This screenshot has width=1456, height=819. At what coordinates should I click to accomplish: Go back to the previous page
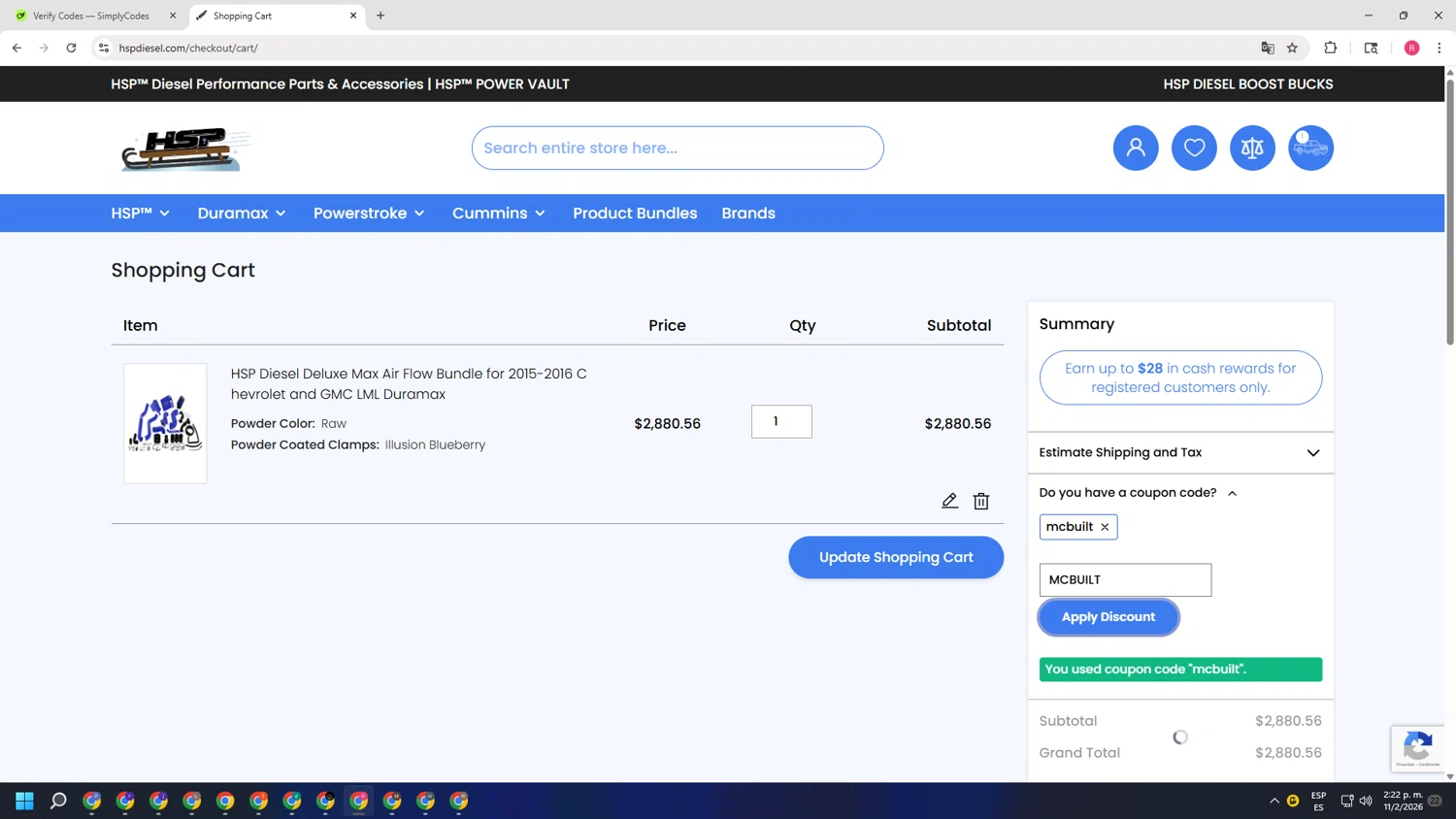17,48
